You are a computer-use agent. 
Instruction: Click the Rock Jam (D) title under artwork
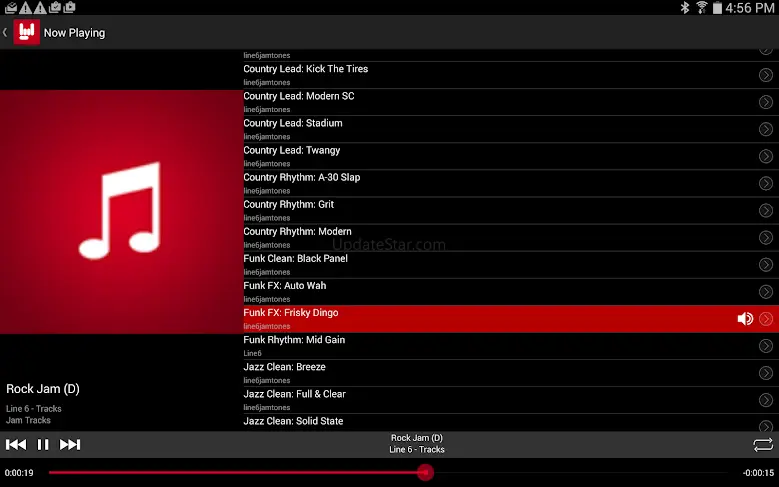(43, 389)
